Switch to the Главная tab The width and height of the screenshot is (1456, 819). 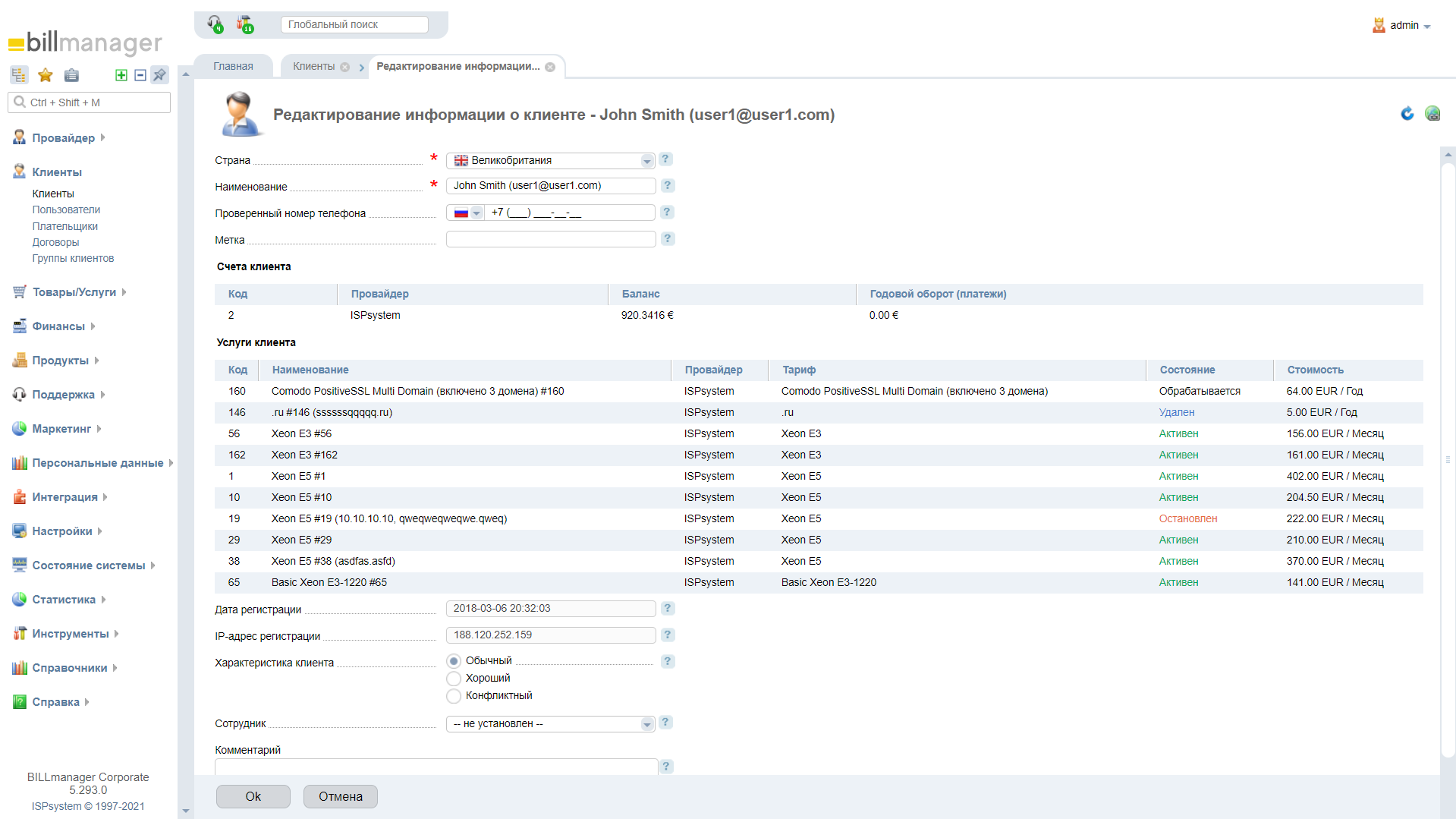pyautogui.click(x=233, y=67)
